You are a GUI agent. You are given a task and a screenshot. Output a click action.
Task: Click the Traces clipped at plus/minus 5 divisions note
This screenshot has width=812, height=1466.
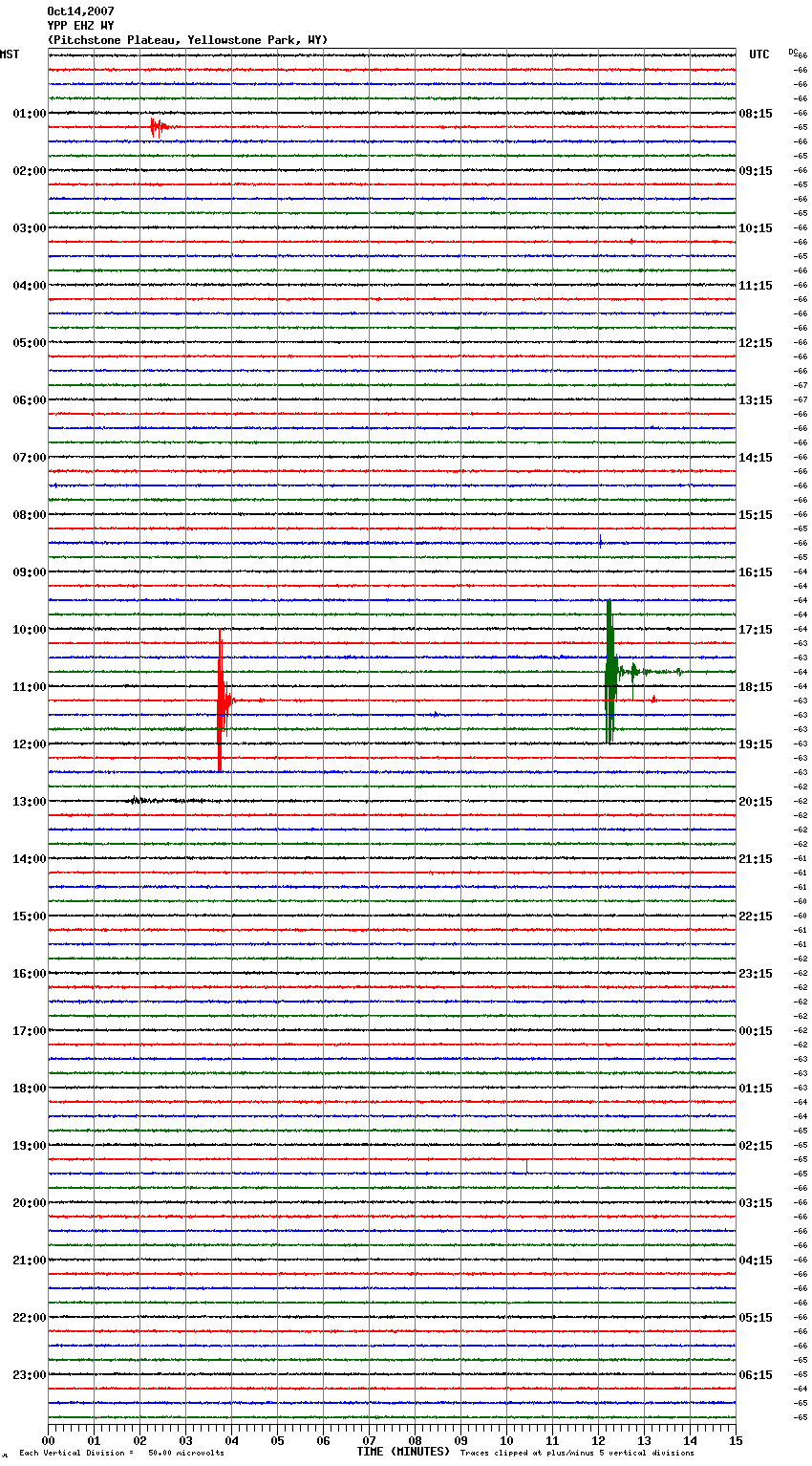pyautogui.click(x=577, y=1454)
